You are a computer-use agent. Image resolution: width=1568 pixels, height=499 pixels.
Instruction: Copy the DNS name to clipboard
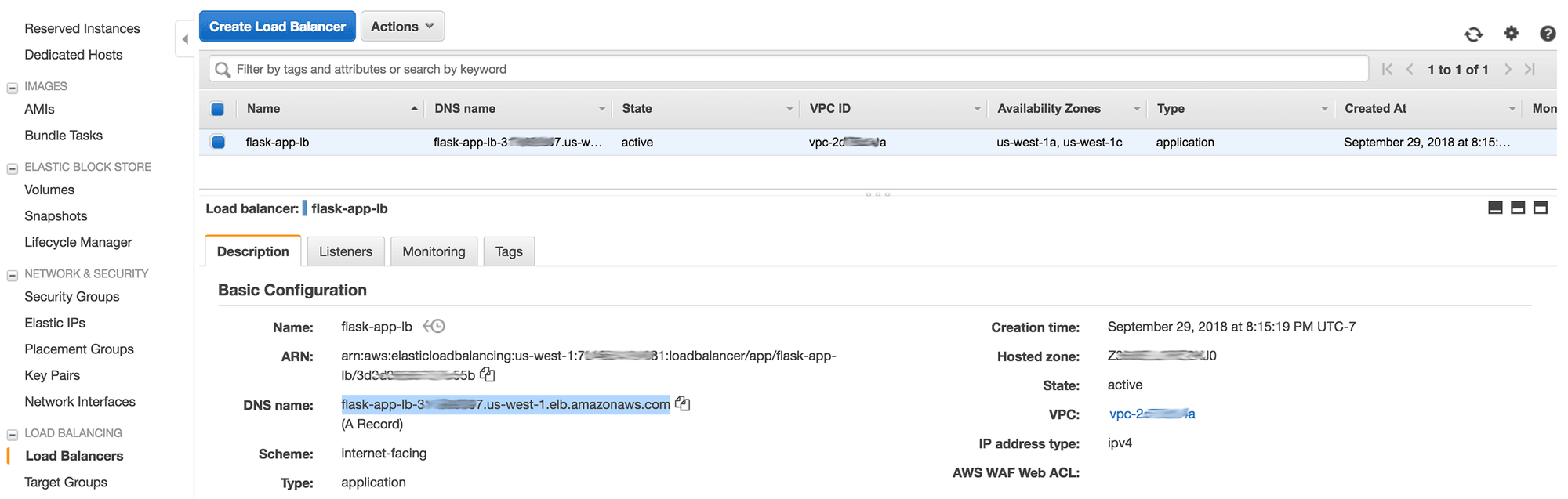[x=683, y=403]
